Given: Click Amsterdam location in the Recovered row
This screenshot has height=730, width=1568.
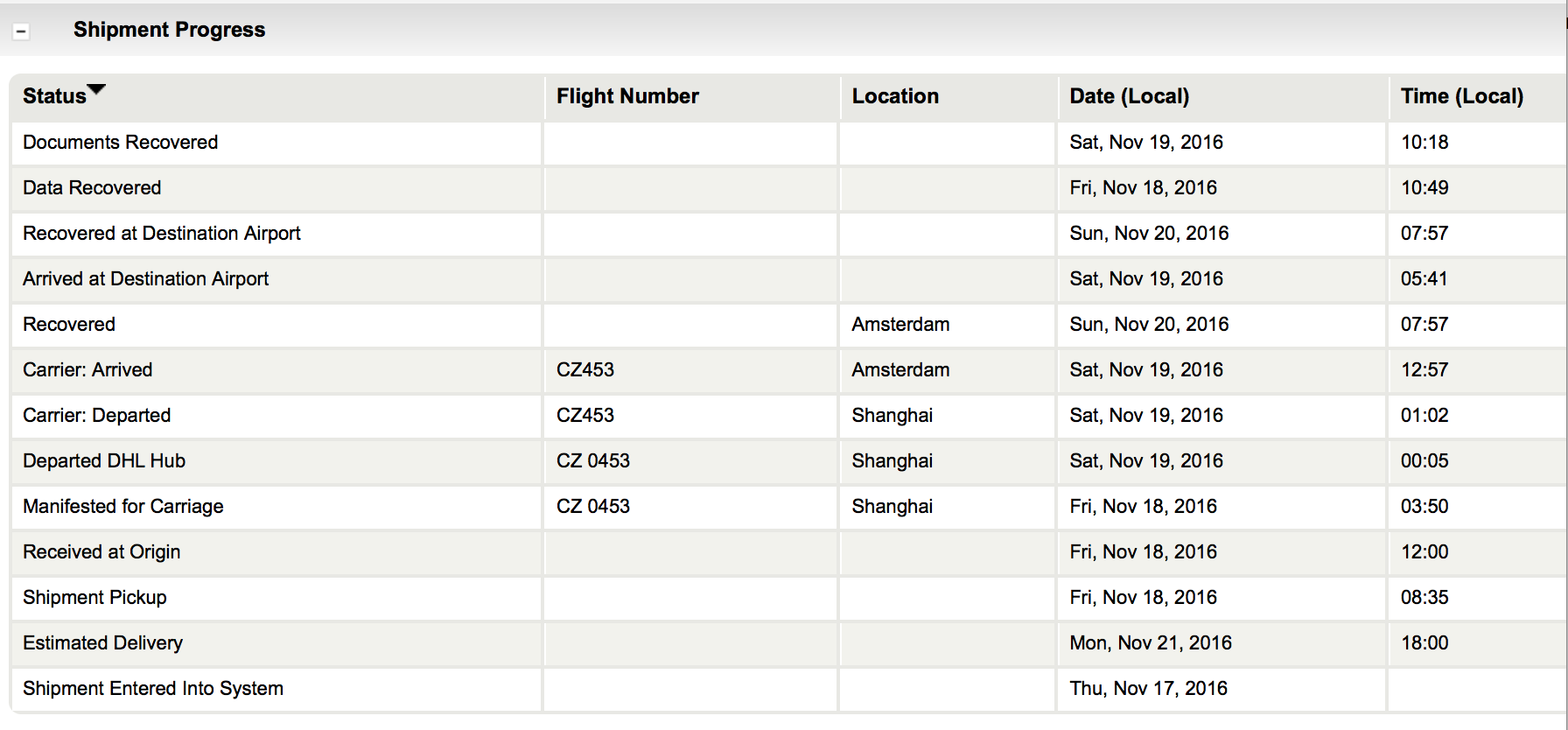Looking at the screenshot, I should point(900,325).
